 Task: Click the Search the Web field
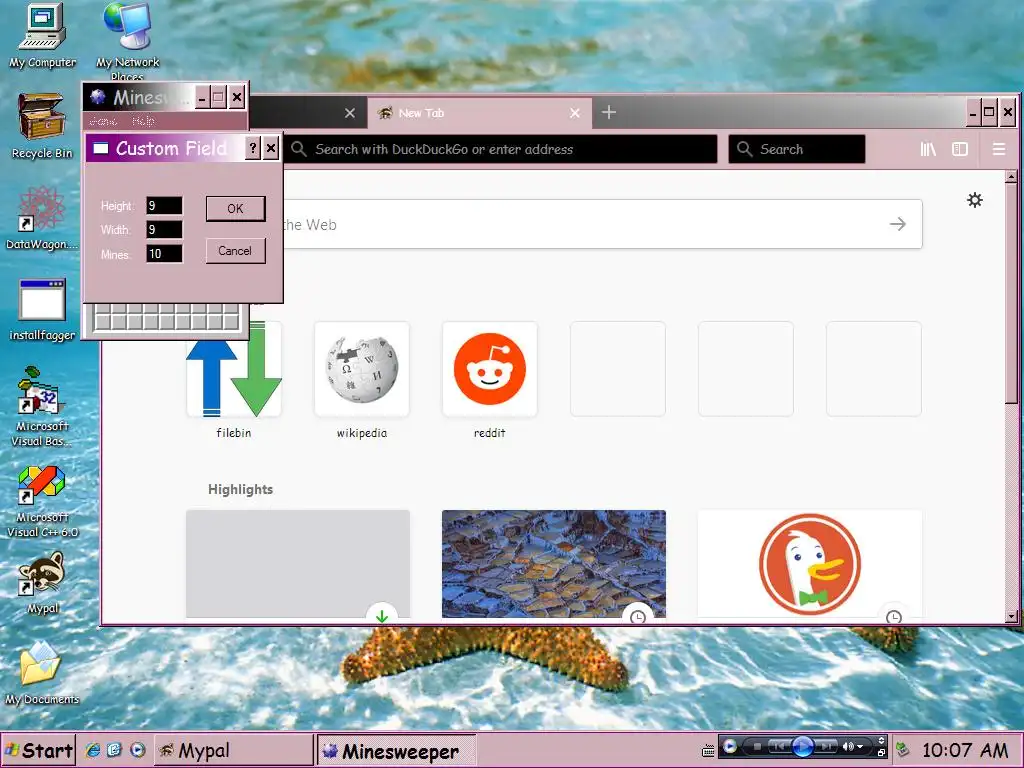point(554,224)
